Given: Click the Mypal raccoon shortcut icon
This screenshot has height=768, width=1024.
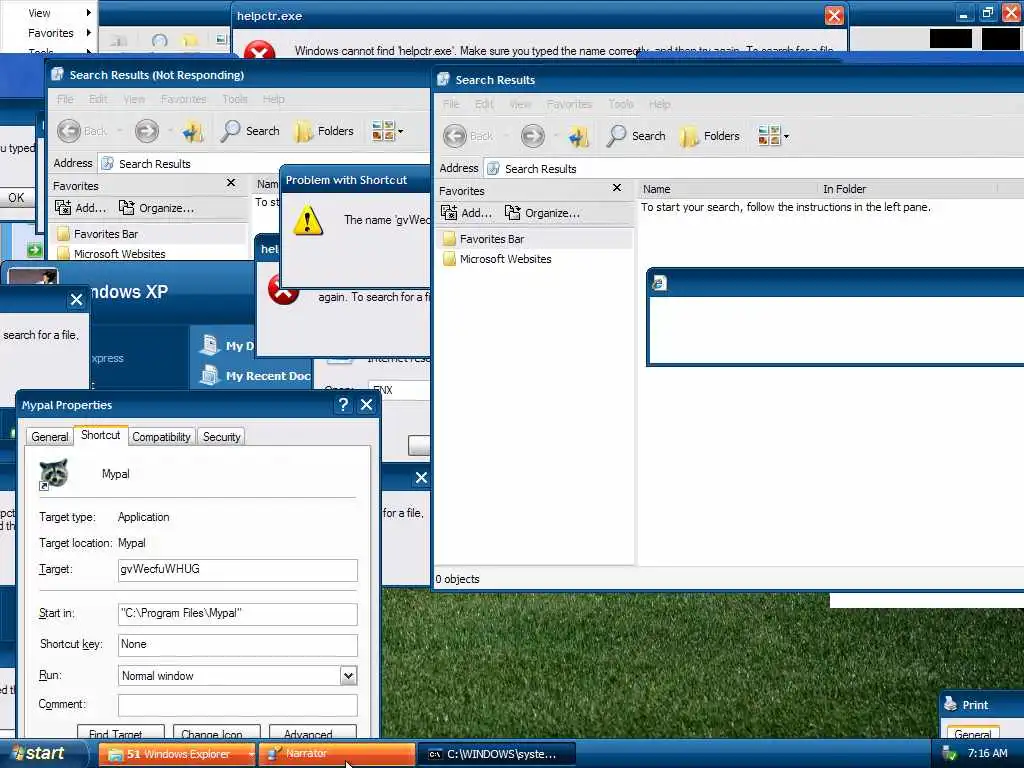Looking at the screenshot, I should pyautogui.click(x=54, y=474).
